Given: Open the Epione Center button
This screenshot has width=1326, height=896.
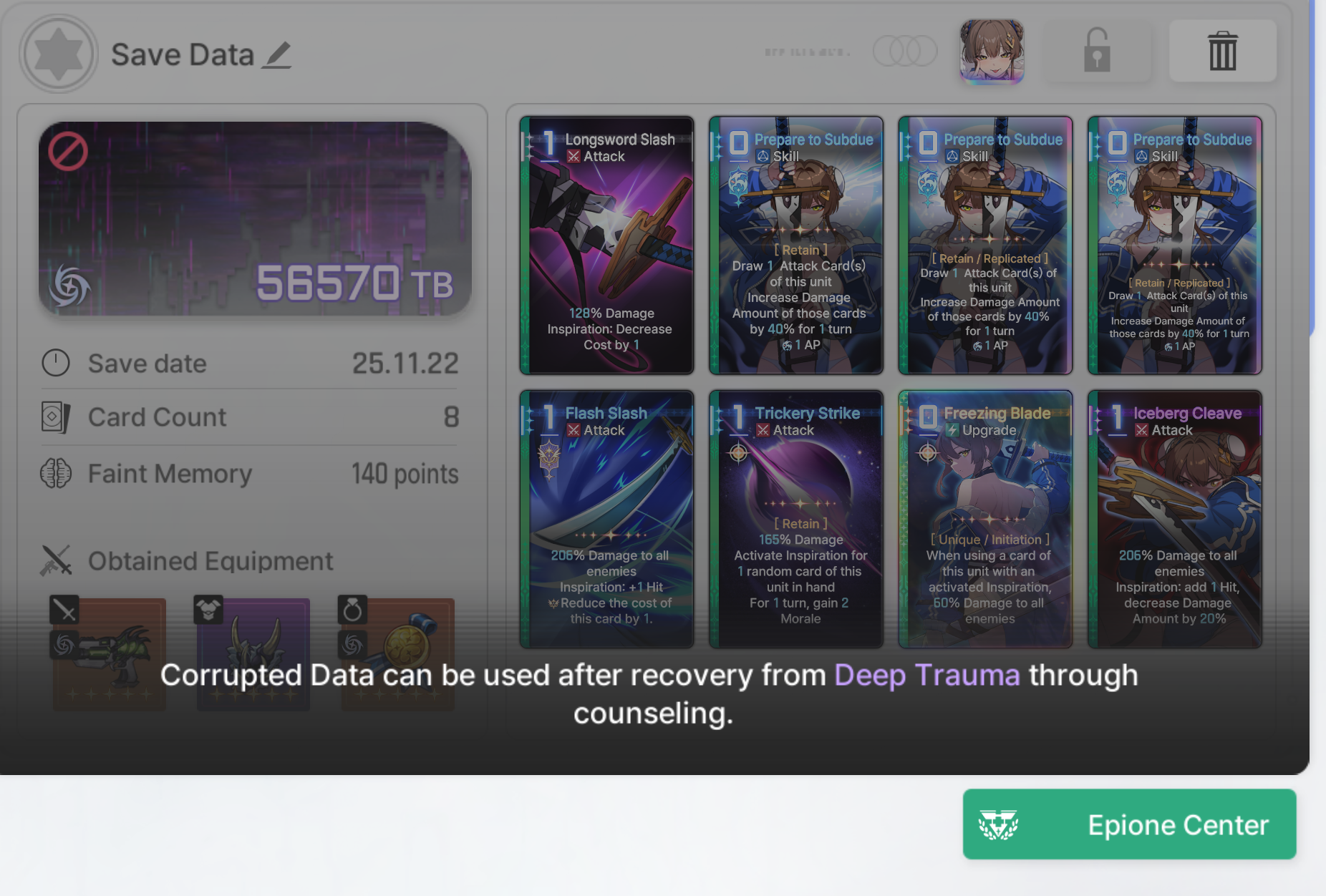Looking at the screenshot, I should (1129, 824).
